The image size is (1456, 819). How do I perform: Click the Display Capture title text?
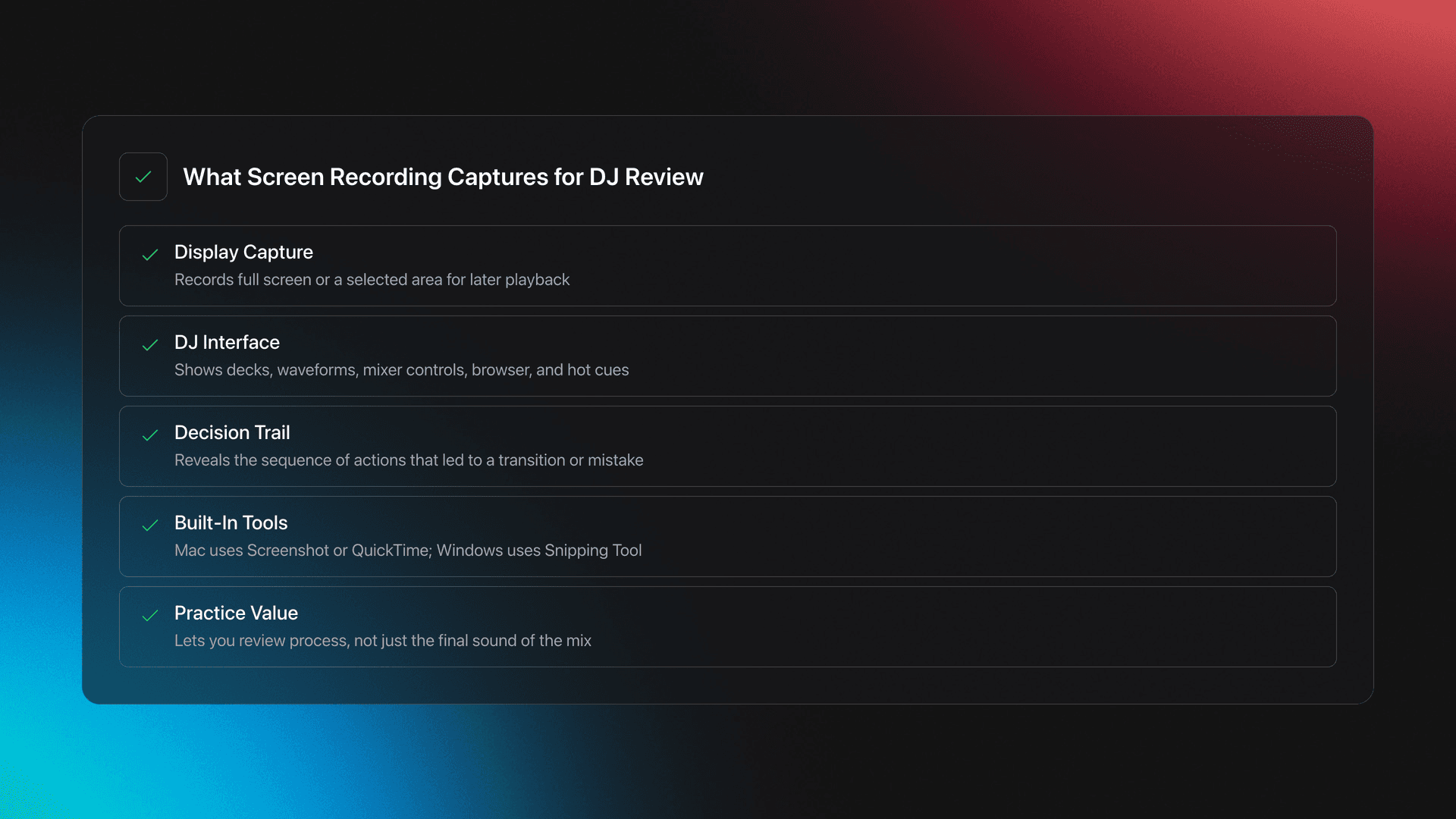tap(243, 252)
